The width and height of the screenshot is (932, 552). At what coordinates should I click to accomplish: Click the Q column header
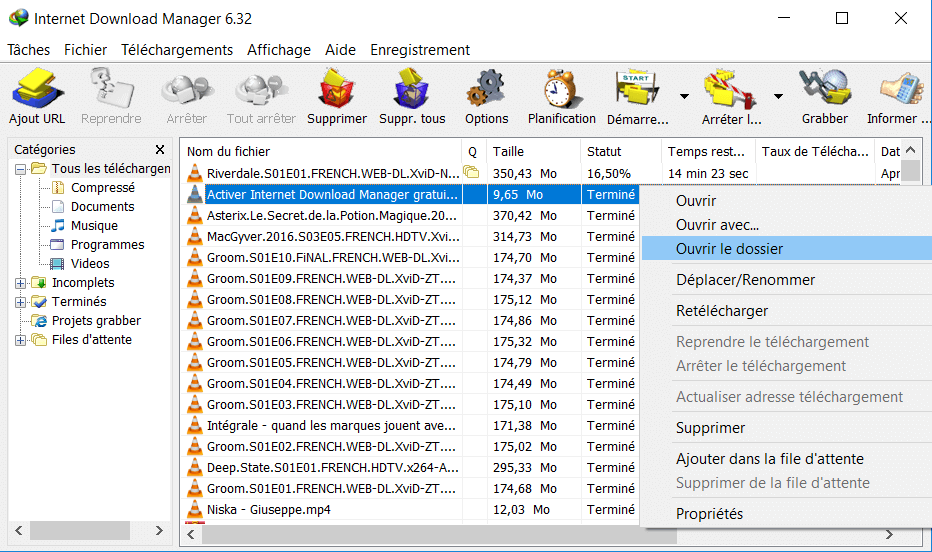coord(474,152)
